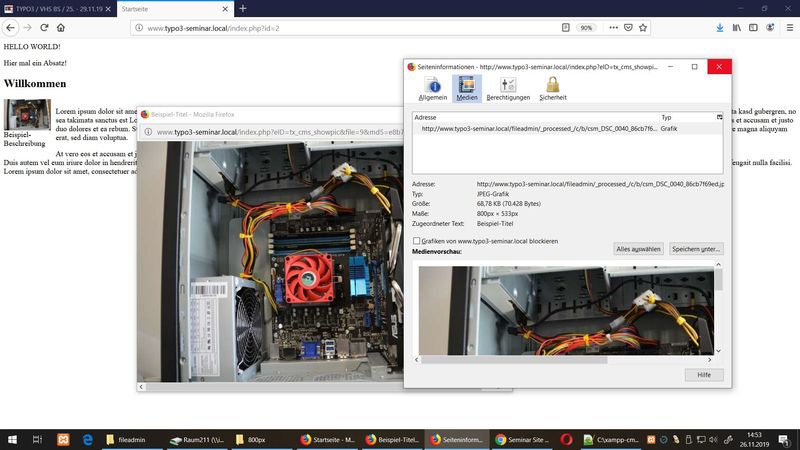Viewport: 800px width, 450px height.
Task: Select the csm_DSC_0040 image row in list
Action: pos(540,128)
